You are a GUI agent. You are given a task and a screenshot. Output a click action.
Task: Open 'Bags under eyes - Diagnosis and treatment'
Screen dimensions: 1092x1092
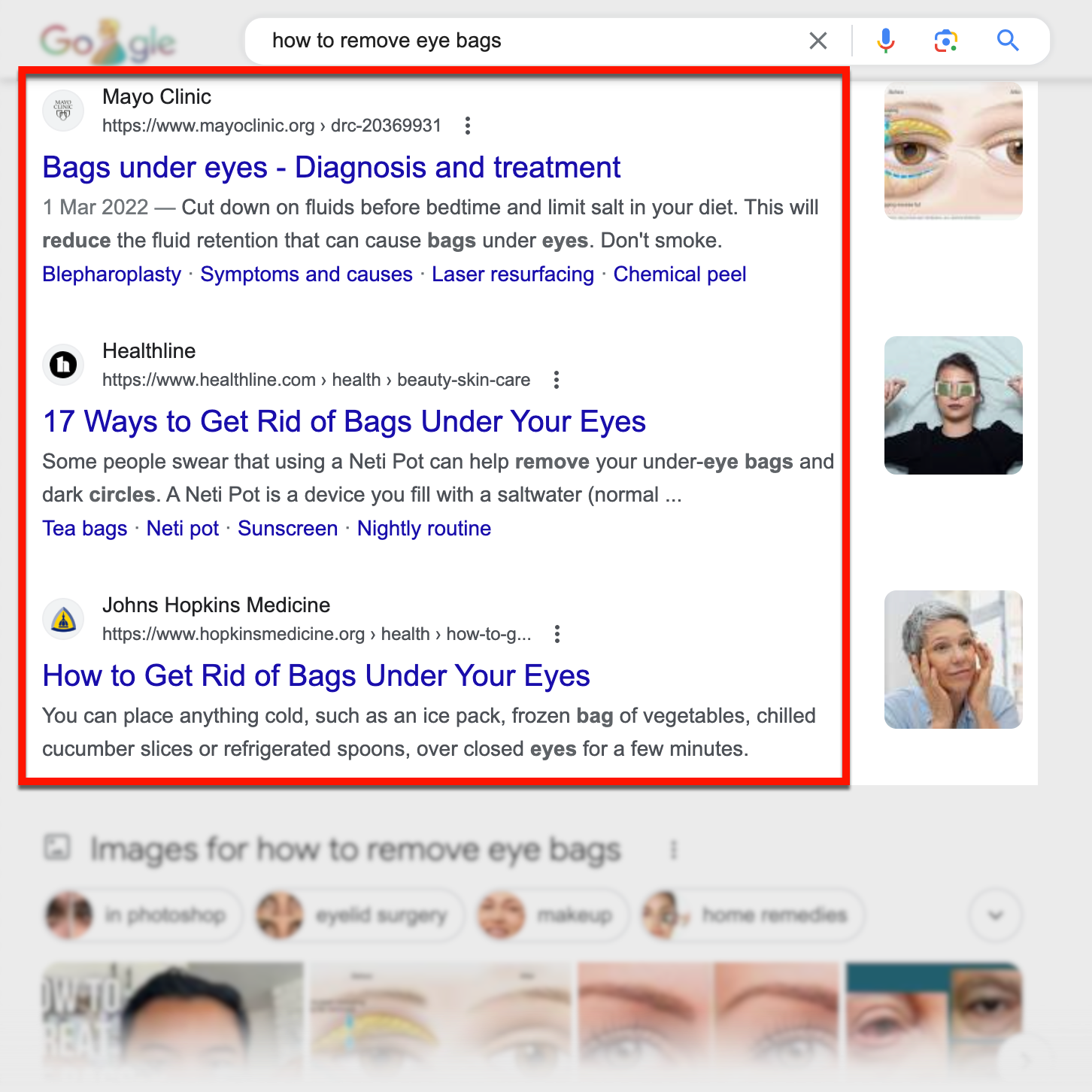pos(332,167)
